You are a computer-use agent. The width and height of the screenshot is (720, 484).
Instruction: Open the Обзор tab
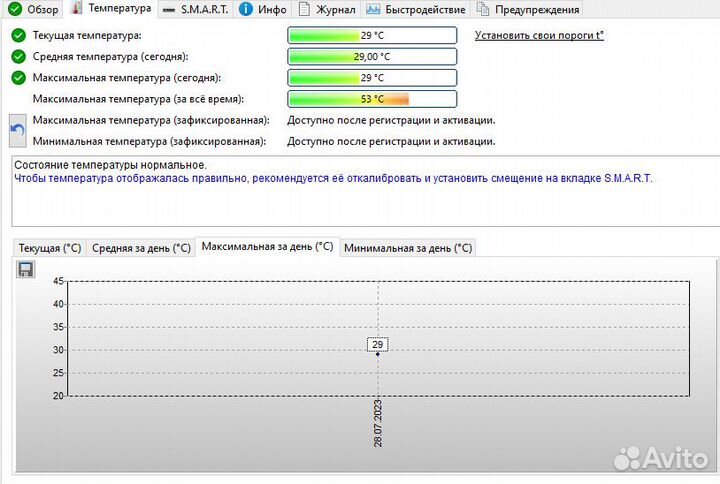33,9
